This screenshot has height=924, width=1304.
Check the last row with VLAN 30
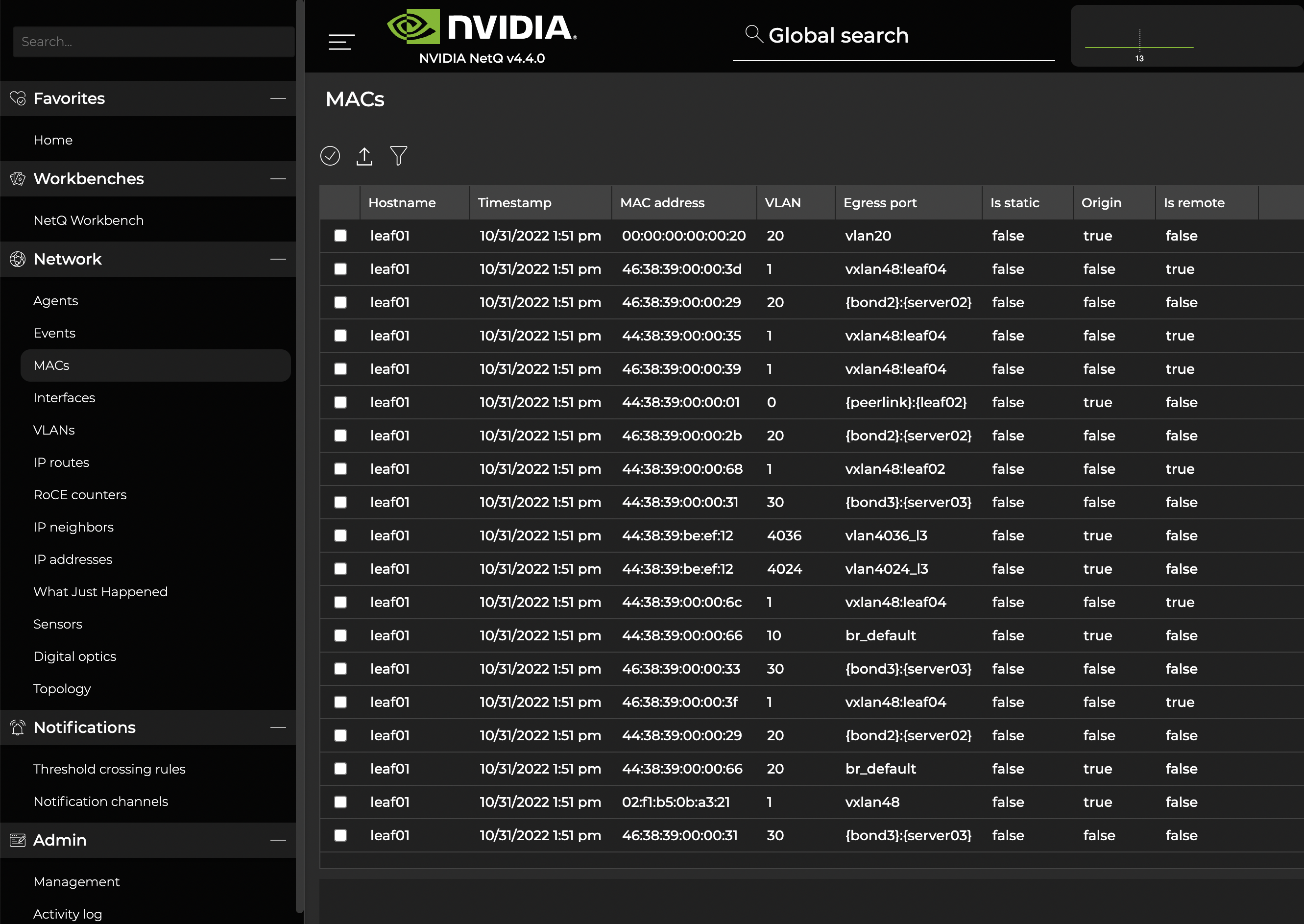[340, 835]
